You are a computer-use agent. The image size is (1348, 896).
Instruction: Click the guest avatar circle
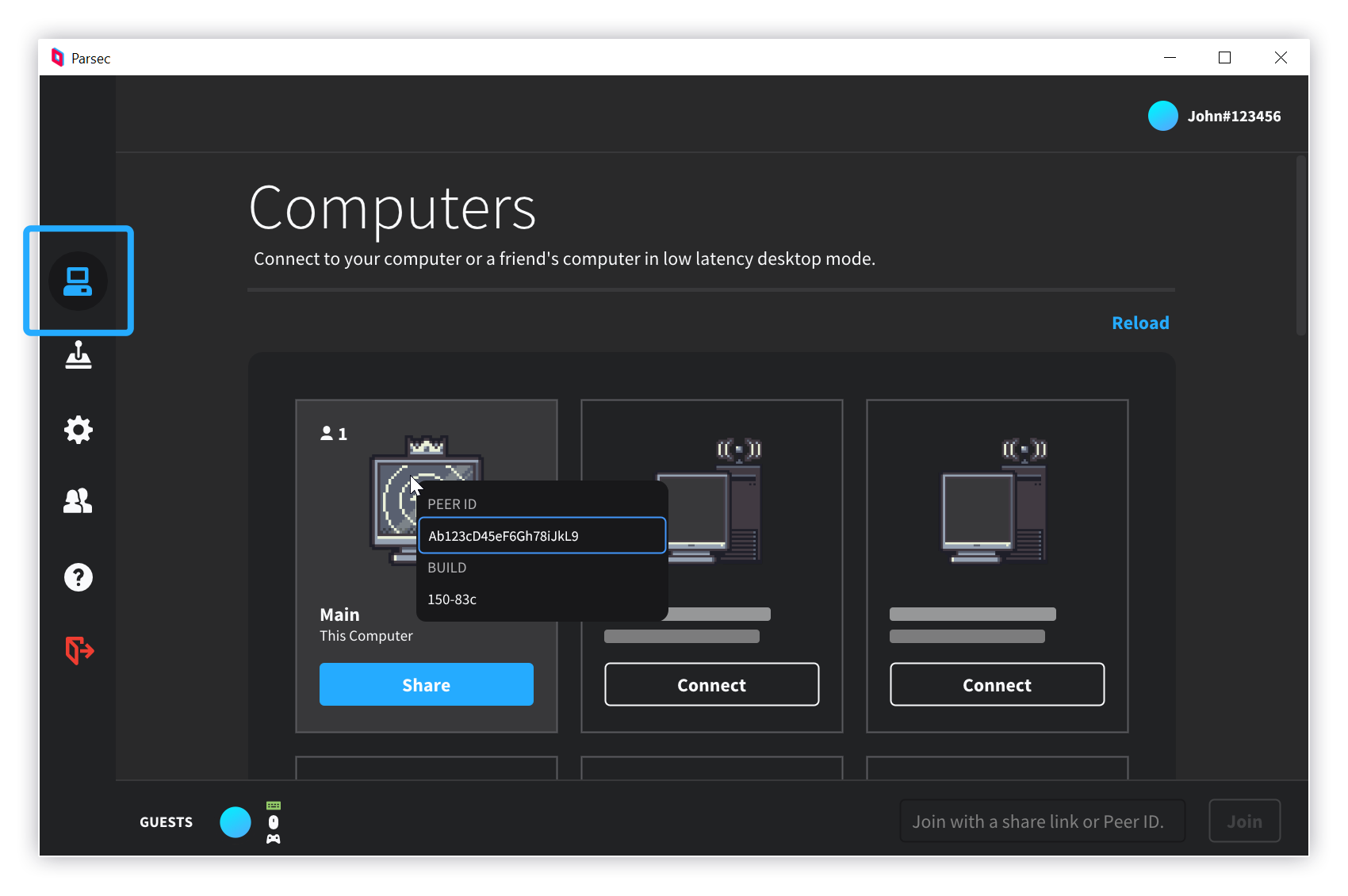[x=236, y=822]
